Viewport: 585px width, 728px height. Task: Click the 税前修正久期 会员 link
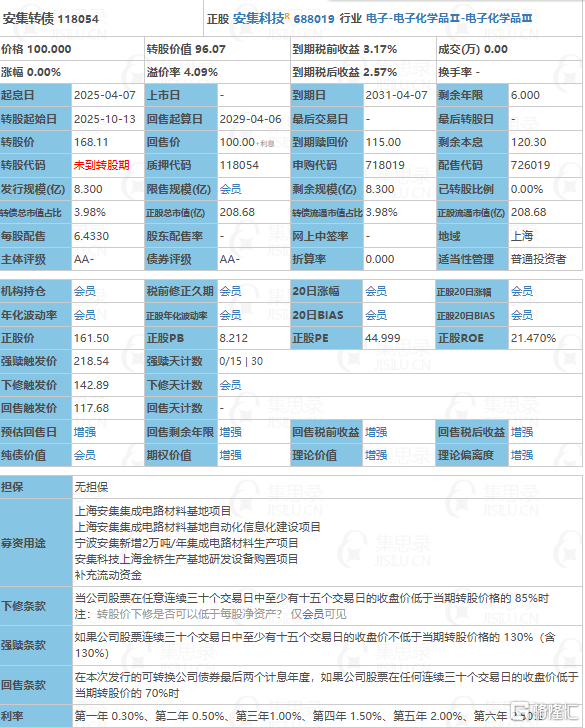[x=230, y=292]
